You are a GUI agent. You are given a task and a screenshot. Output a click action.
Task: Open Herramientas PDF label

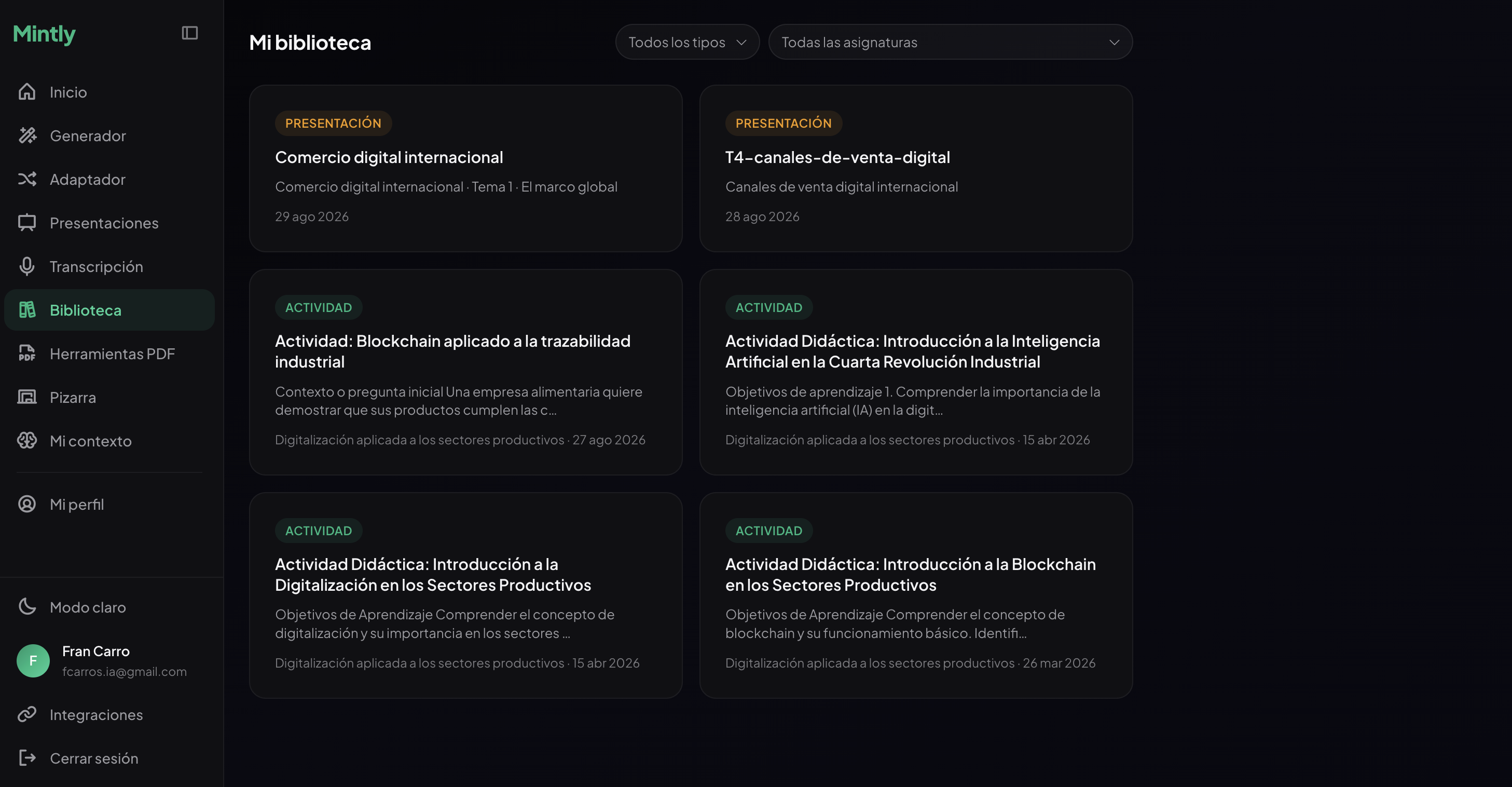pyautogui.click(x=112, y=354)
